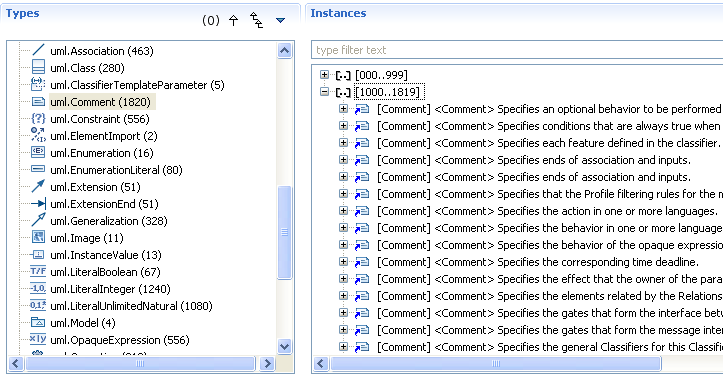Expand comment 'Specifies conditions that are always true'
The height and width of the screenshot is (379, 723).
(x=343, y=126)
